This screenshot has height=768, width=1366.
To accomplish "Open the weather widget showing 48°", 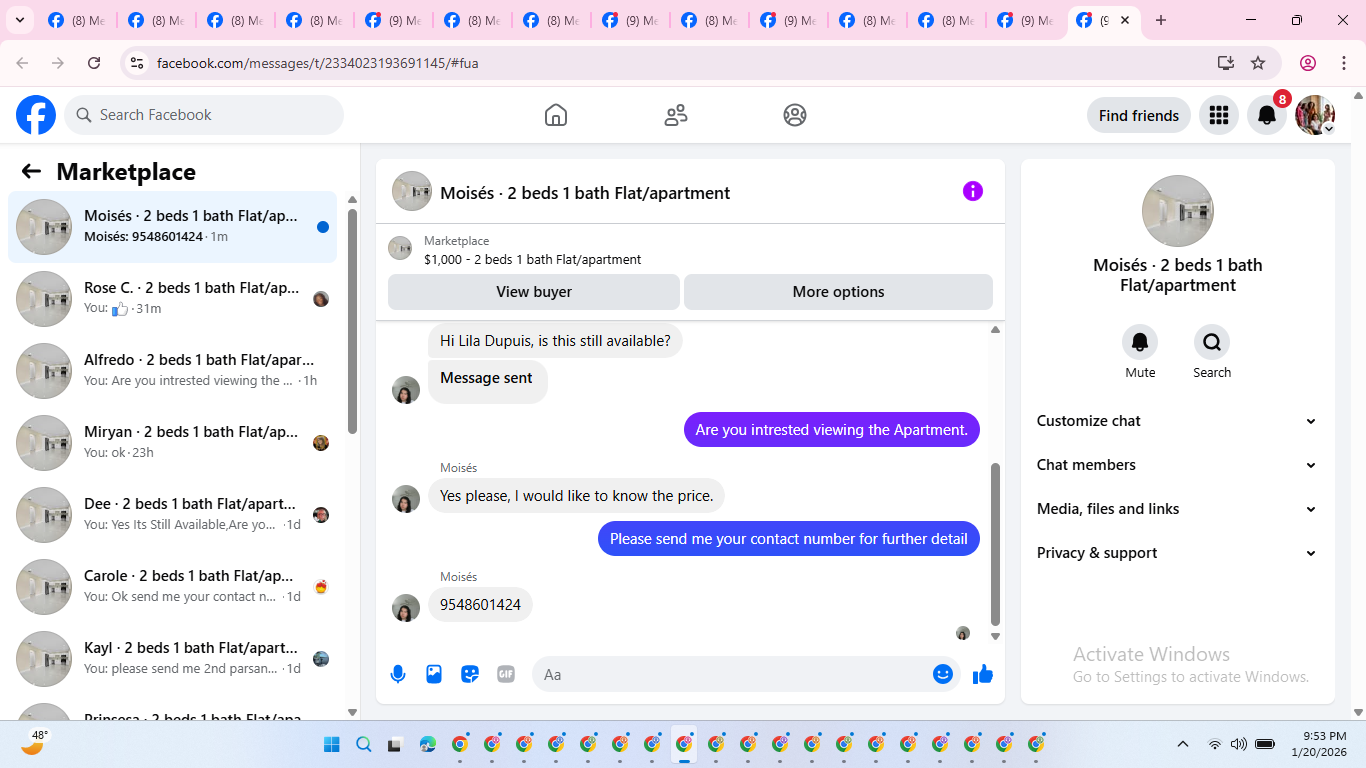I will (35, 742).
